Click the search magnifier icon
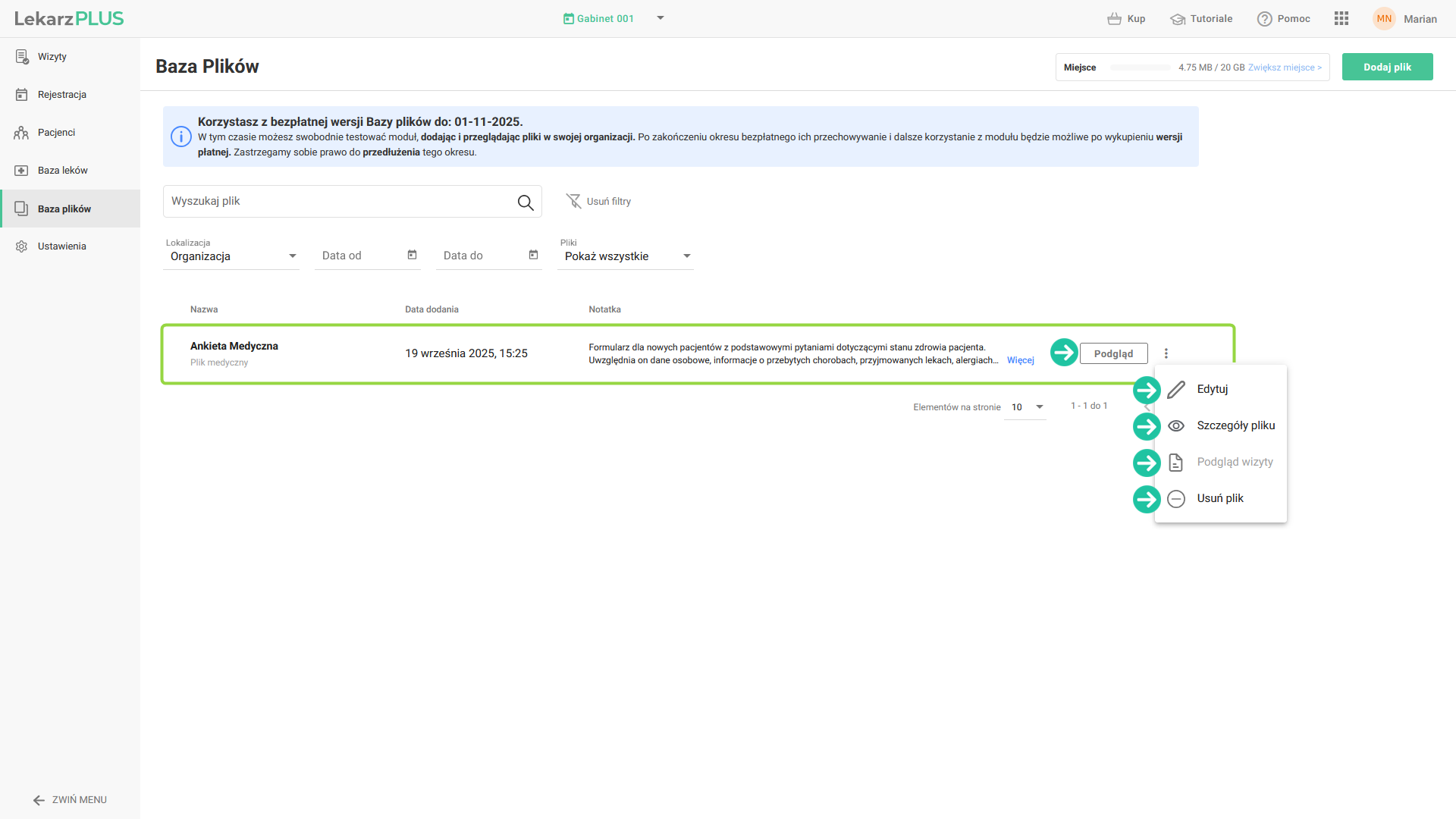Image resolution: width=1456 pixels, height=819 pixels. tap(526, 202)
